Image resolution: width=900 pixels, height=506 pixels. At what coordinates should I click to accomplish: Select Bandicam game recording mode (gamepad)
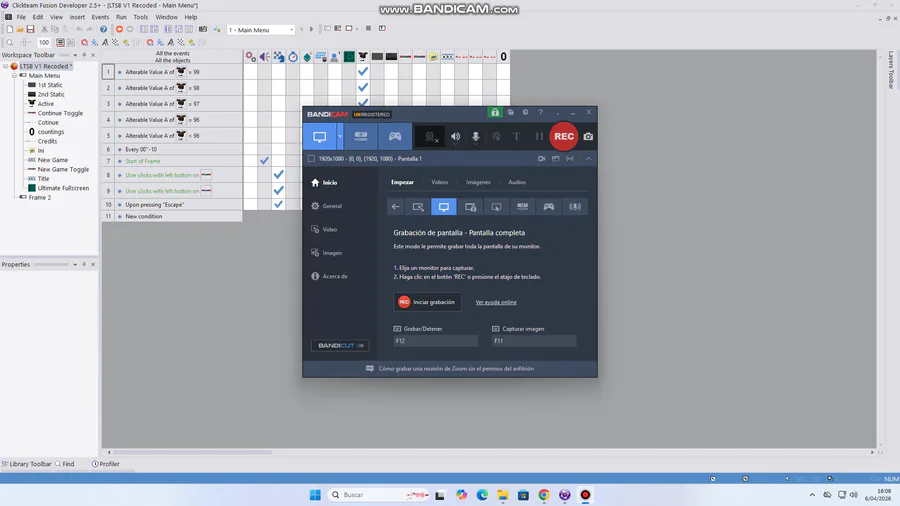pyautogui.click(x=395, y=137)
